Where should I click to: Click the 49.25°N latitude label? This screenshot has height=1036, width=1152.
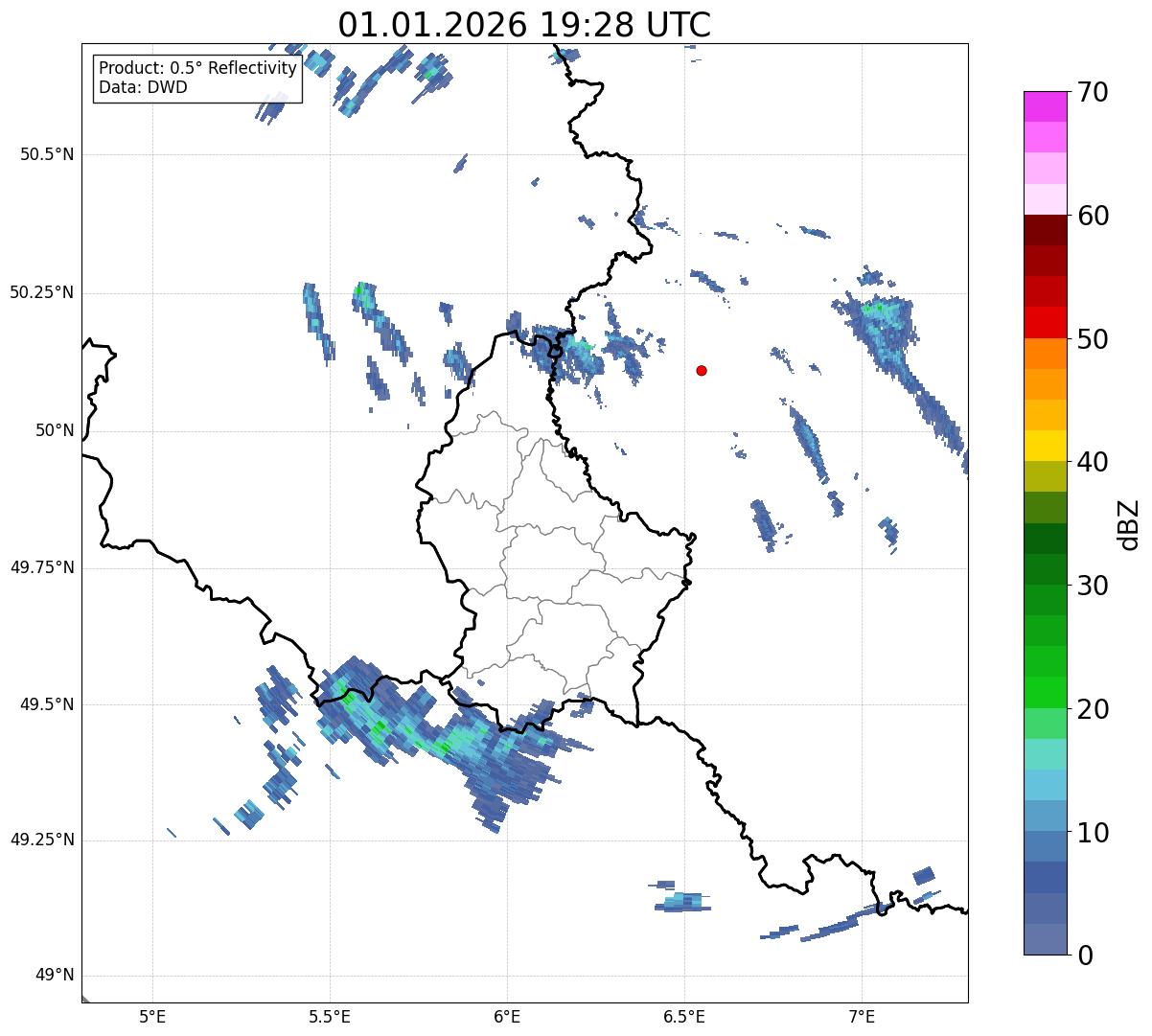(41, 840)
